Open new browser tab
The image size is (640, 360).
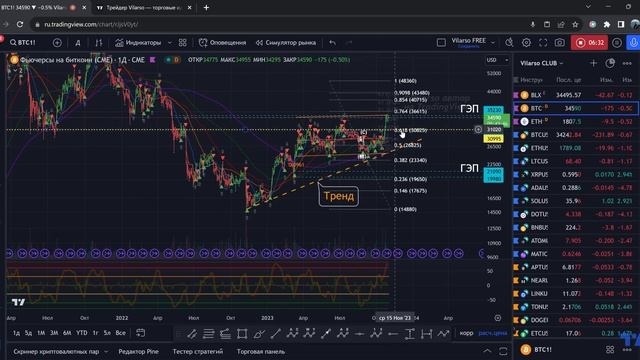[x=206, y=7]
